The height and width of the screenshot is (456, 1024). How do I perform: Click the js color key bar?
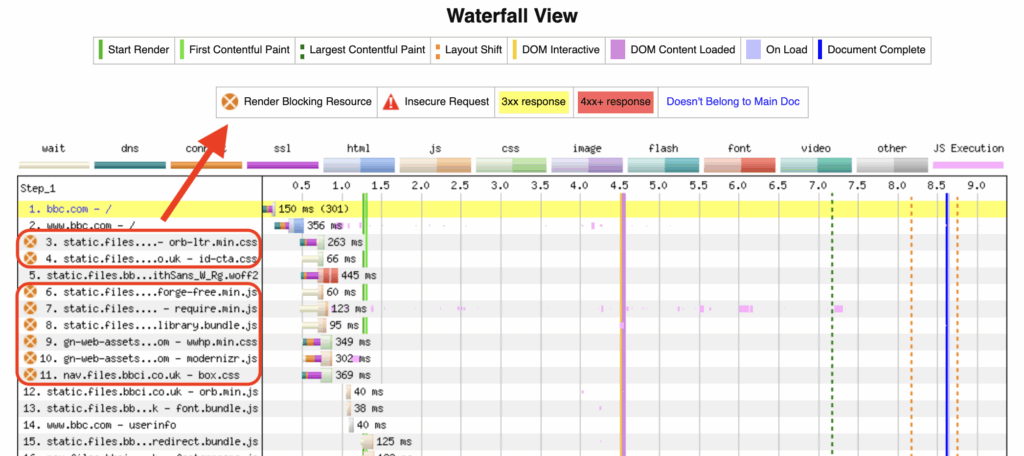(x=435, y=165)
